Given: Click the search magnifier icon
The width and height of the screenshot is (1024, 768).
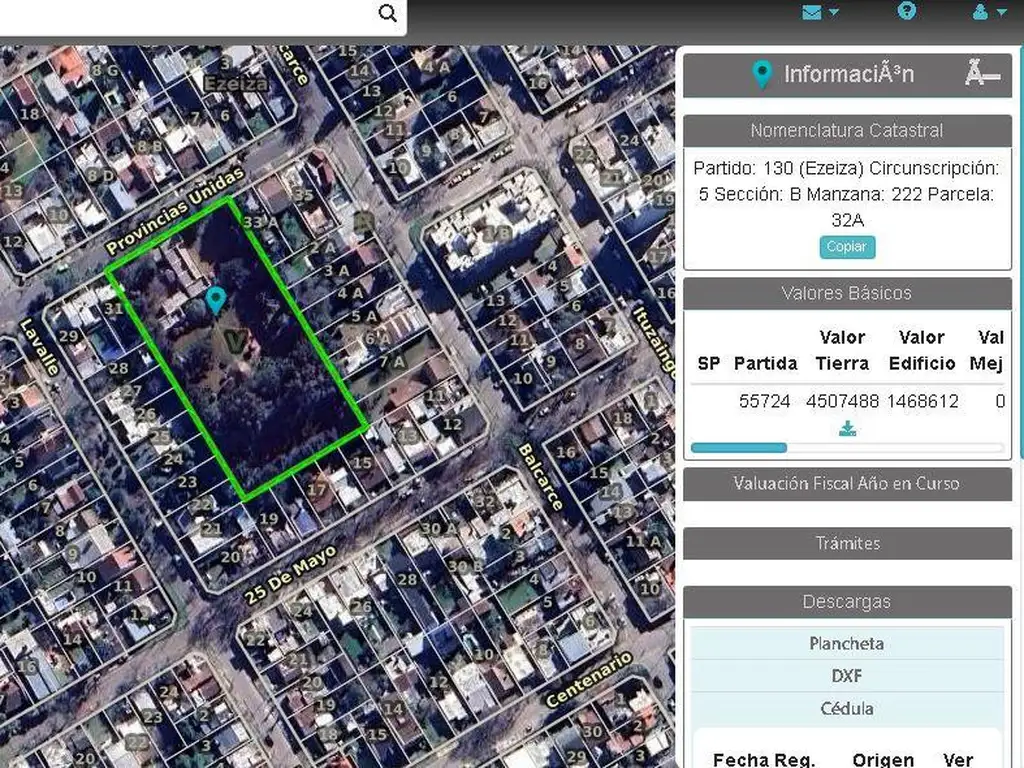Looking at the screenshot, I should point(387,13).
